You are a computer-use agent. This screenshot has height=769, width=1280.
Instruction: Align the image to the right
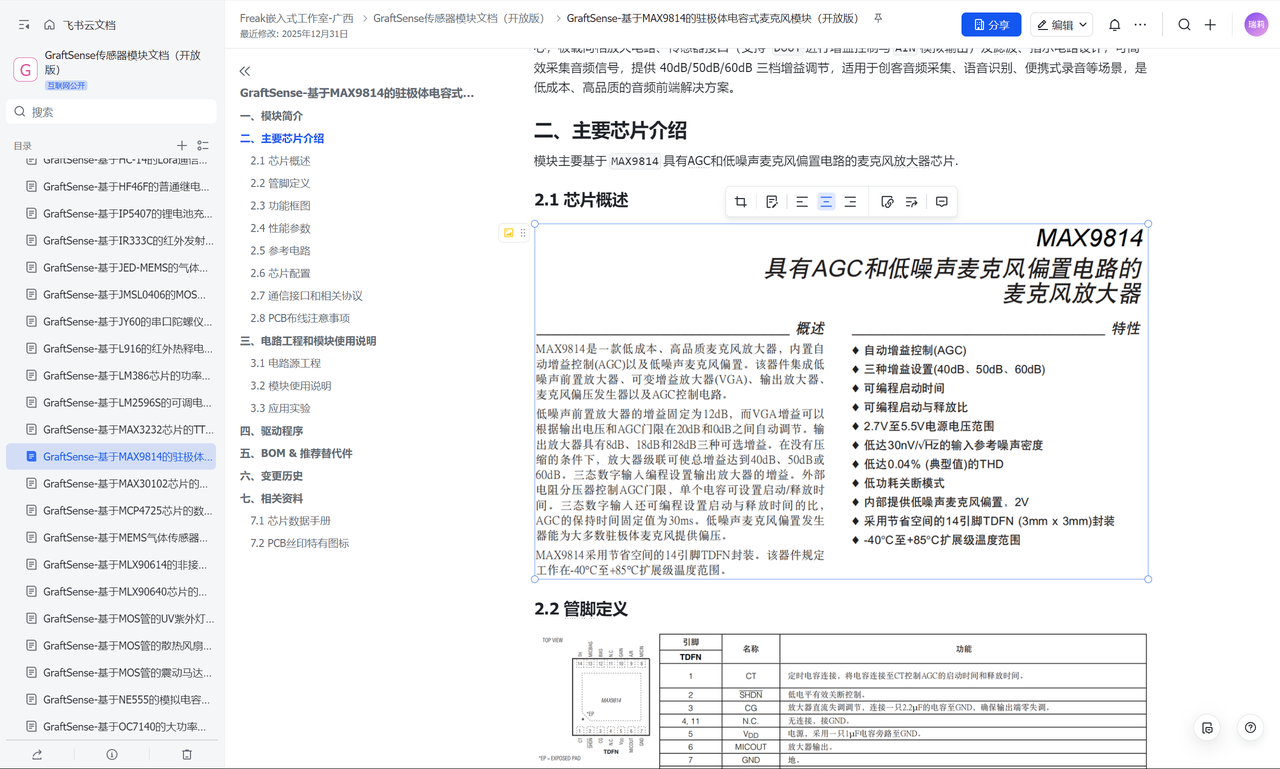pos(850,202)
